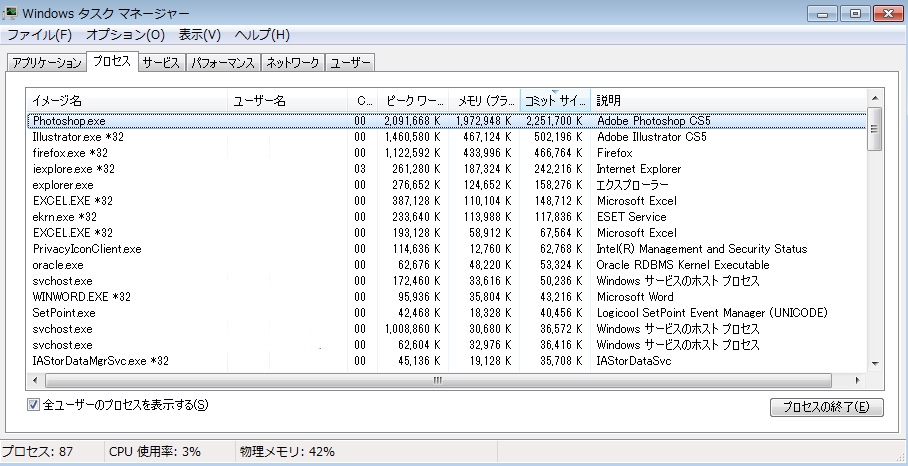908x466 pixels.
Task: Click the エクスプローラー description cell
Action: [632, 185]
